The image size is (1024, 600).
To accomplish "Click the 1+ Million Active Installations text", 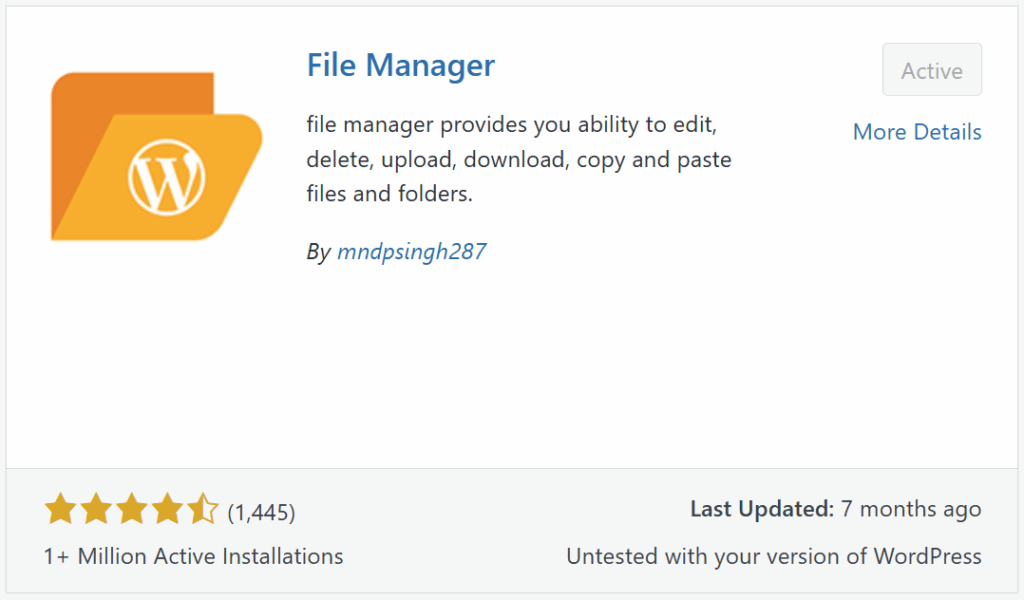I will click(192, 556).
